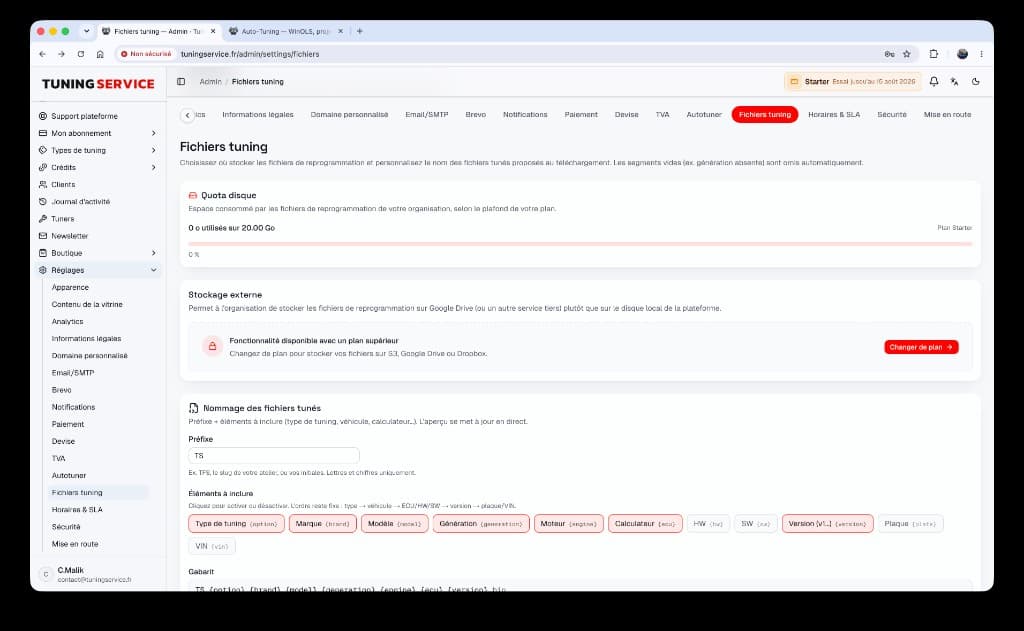Click the Changer de plan button
The width and height of the screenshot is (1024, 631).
pyautogui.click(x=921, y=348)
